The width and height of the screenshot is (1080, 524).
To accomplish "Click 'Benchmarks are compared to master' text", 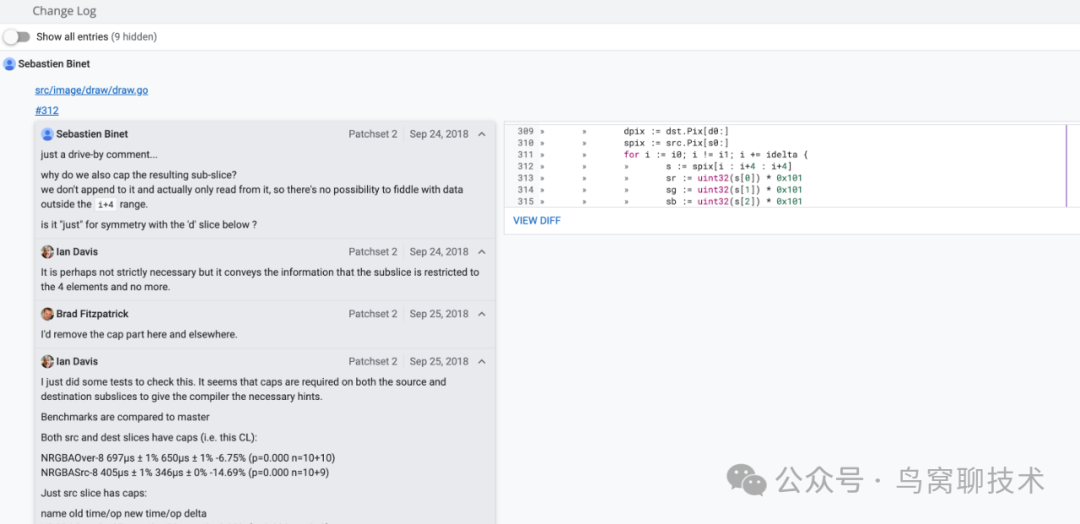I will coord(125,417).
